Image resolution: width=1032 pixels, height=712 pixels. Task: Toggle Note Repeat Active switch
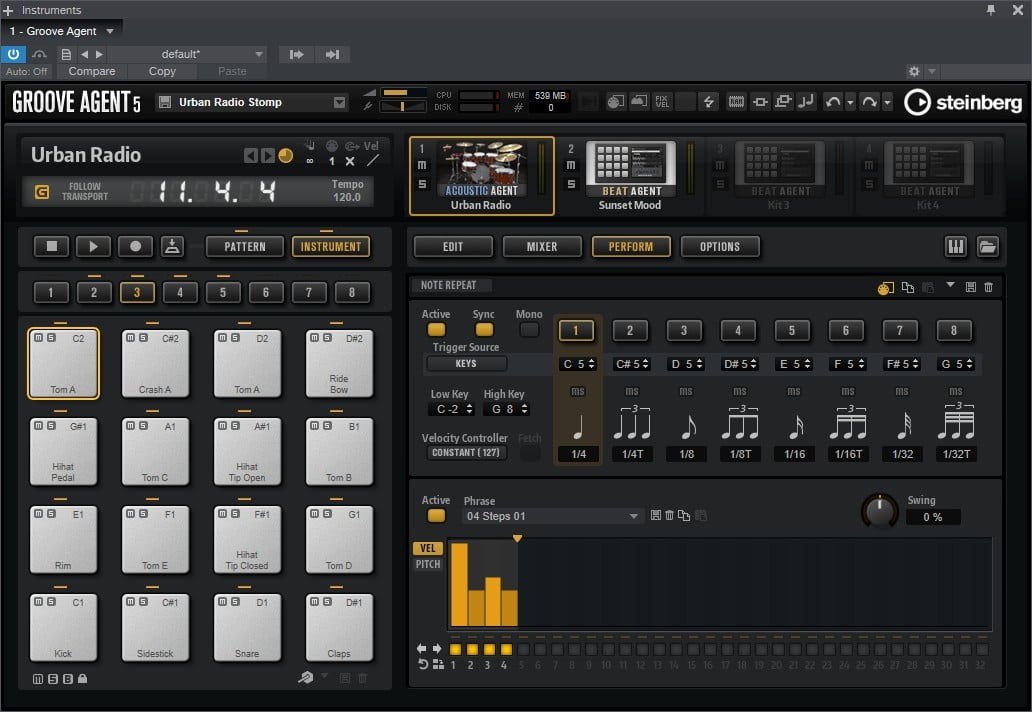tap(436, 329)
